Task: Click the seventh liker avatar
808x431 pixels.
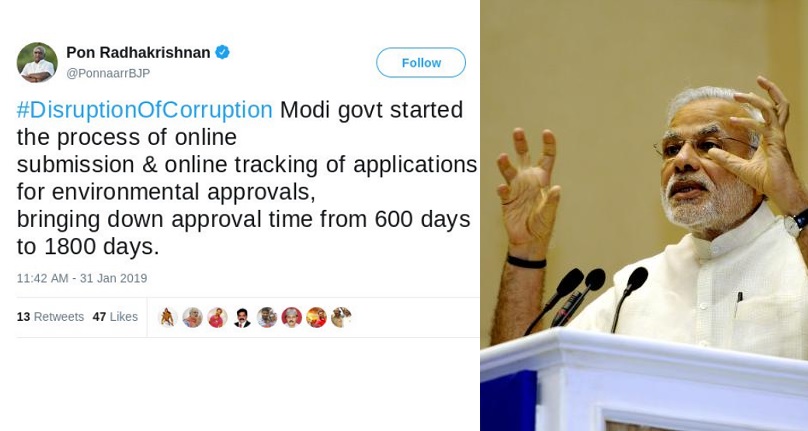Action: [x=316, y=317]
